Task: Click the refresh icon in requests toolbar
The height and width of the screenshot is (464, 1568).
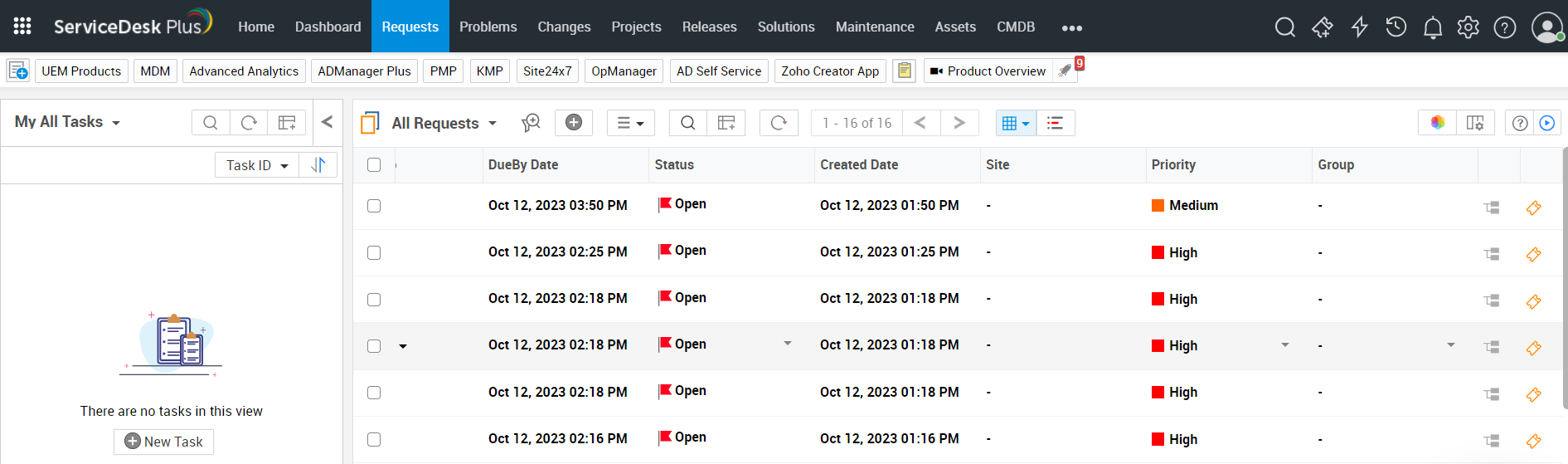Action: click(x=779, y=123)
